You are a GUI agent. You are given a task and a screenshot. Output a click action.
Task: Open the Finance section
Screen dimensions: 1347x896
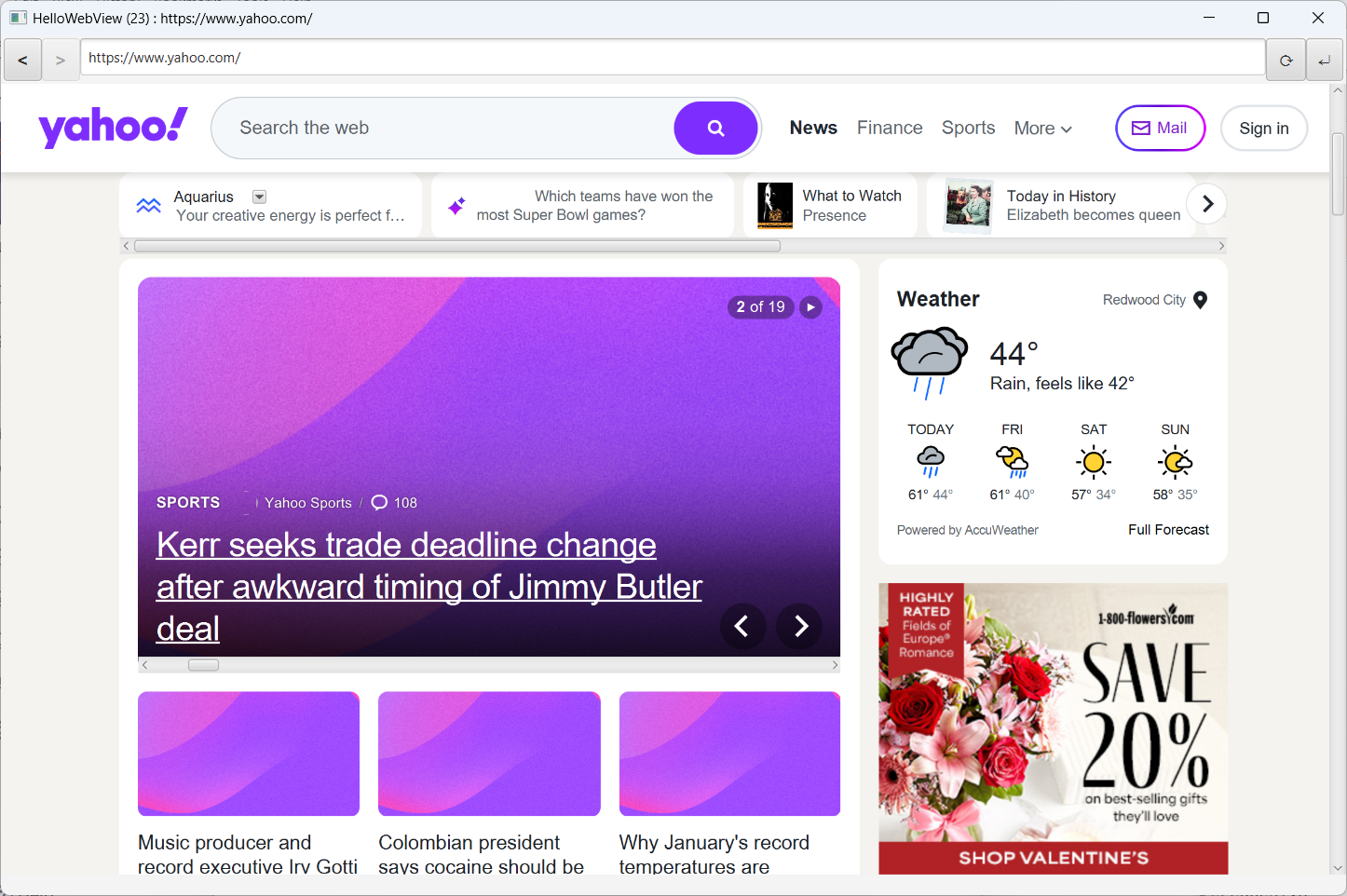tap(890, 128)
